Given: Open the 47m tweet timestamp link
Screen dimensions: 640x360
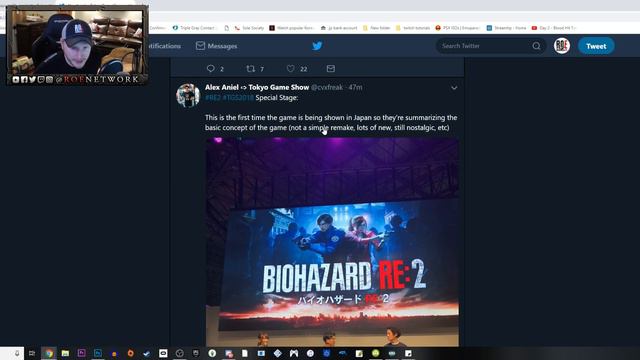Looking at the screenshot, I should (356, 87).
